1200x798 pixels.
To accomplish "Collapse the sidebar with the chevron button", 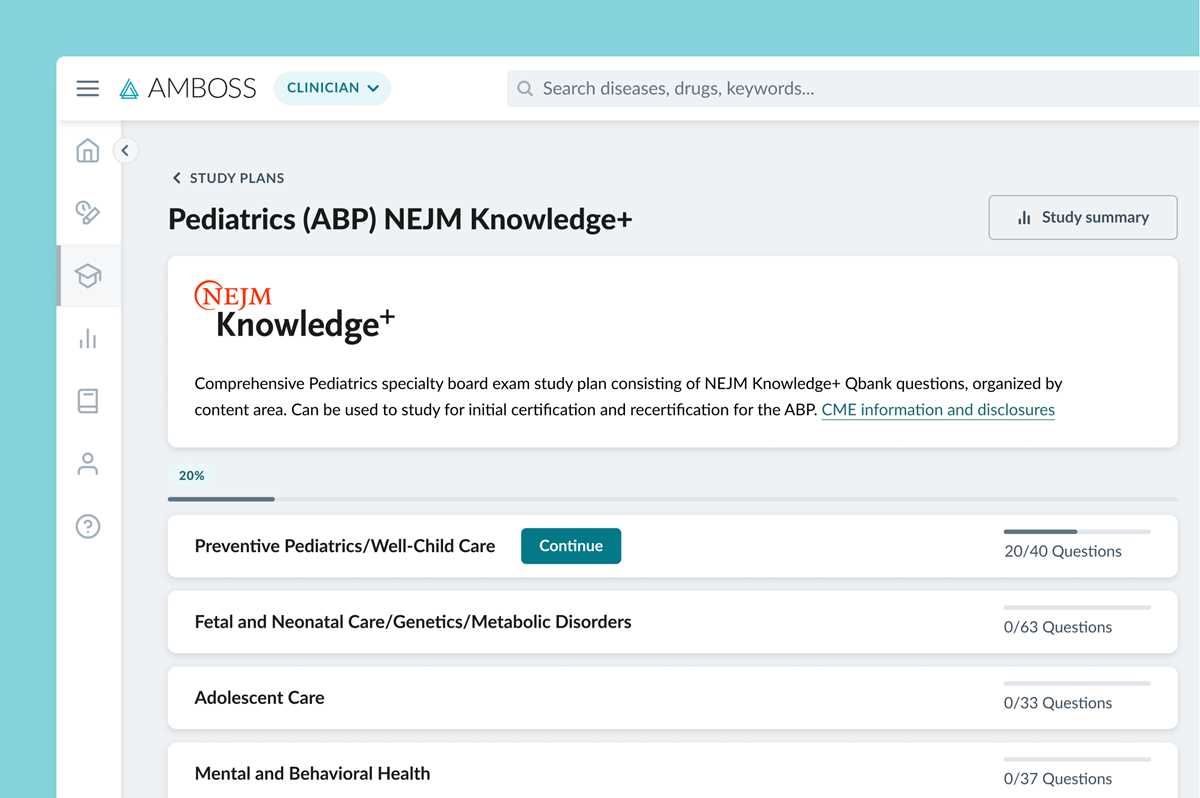I will click(125, 151).
